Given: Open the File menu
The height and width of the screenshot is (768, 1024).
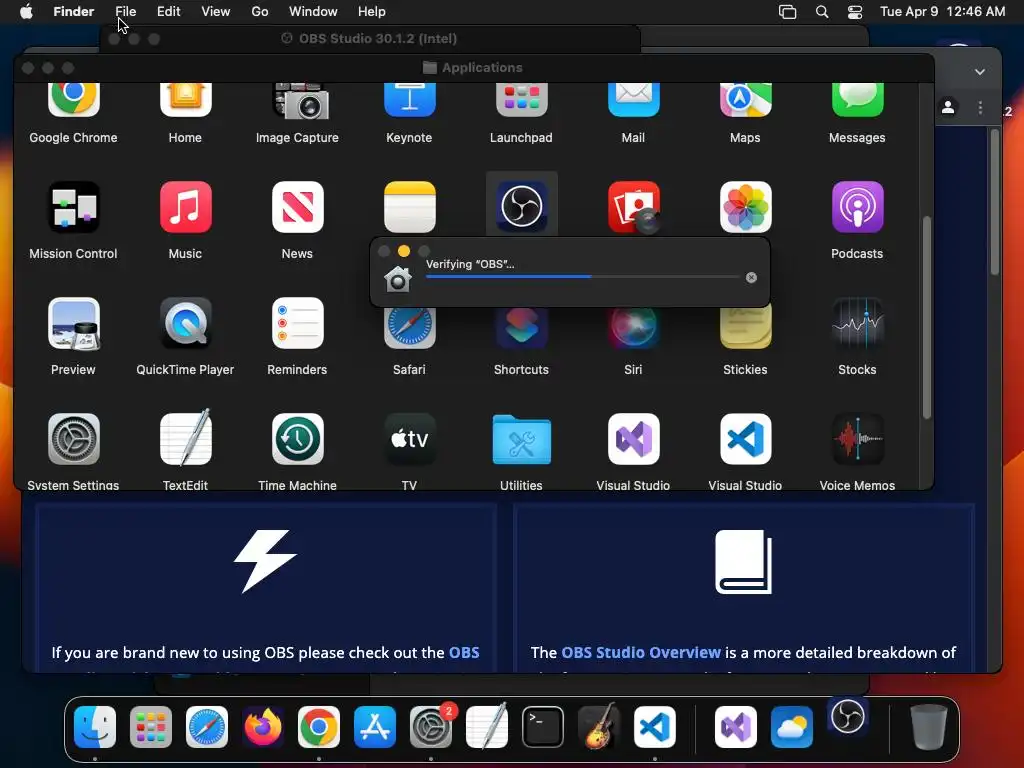Looking at the screenshot, I should (125, 12).
